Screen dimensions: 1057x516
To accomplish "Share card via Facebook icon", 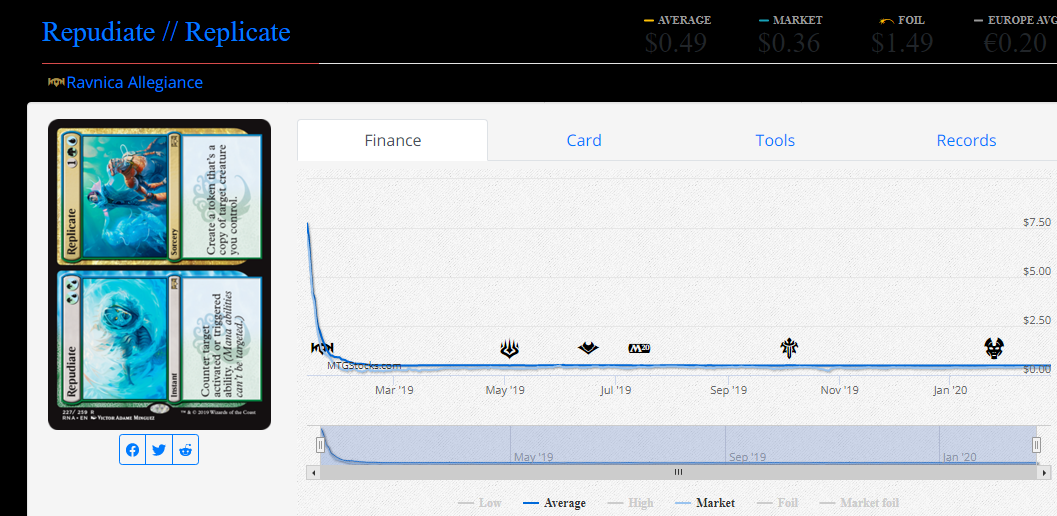I will (x=133, y=450).
